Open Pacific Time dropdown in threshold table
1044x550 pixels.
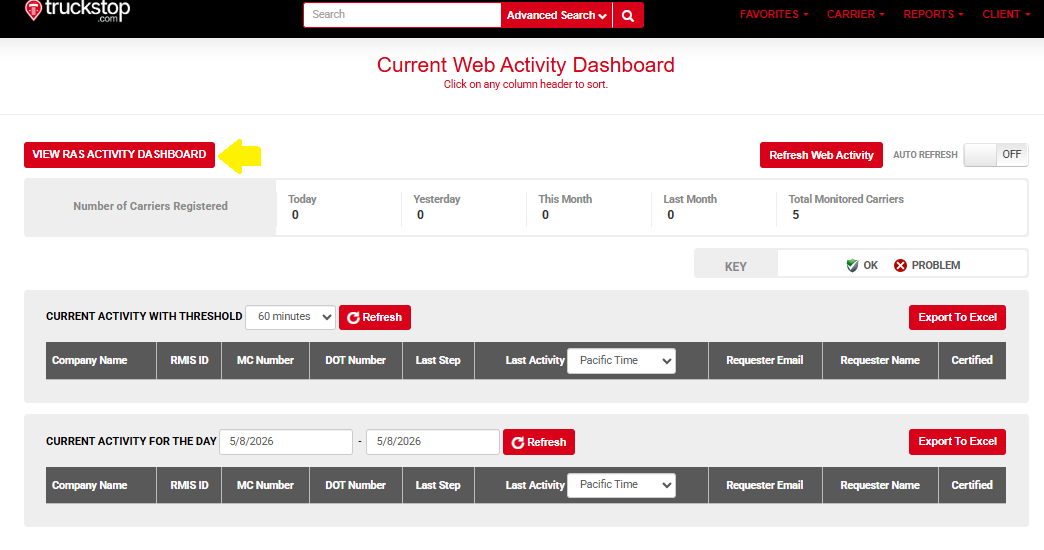(x=621, y=361)
